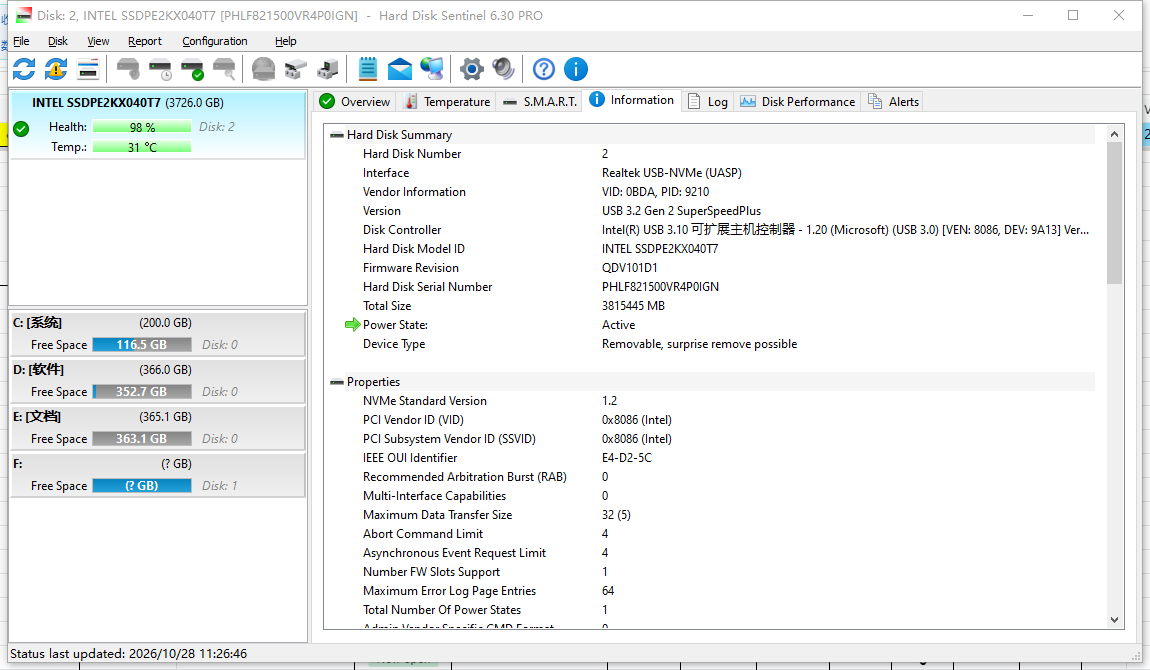Viewport: 1150px width, 670px height.
Task: Click the two stacked drives toolbar icon
Action: [x=296, y=70]
